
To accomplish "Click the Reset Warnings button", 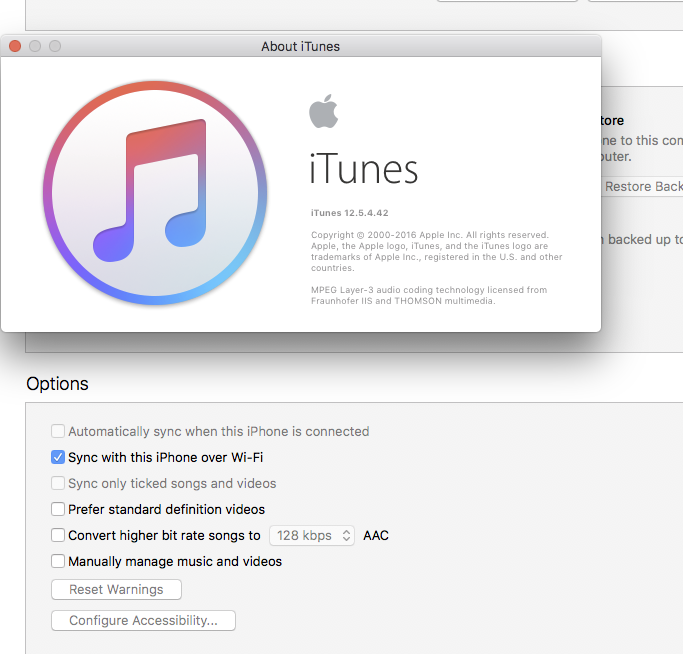I will click(116, 590).
